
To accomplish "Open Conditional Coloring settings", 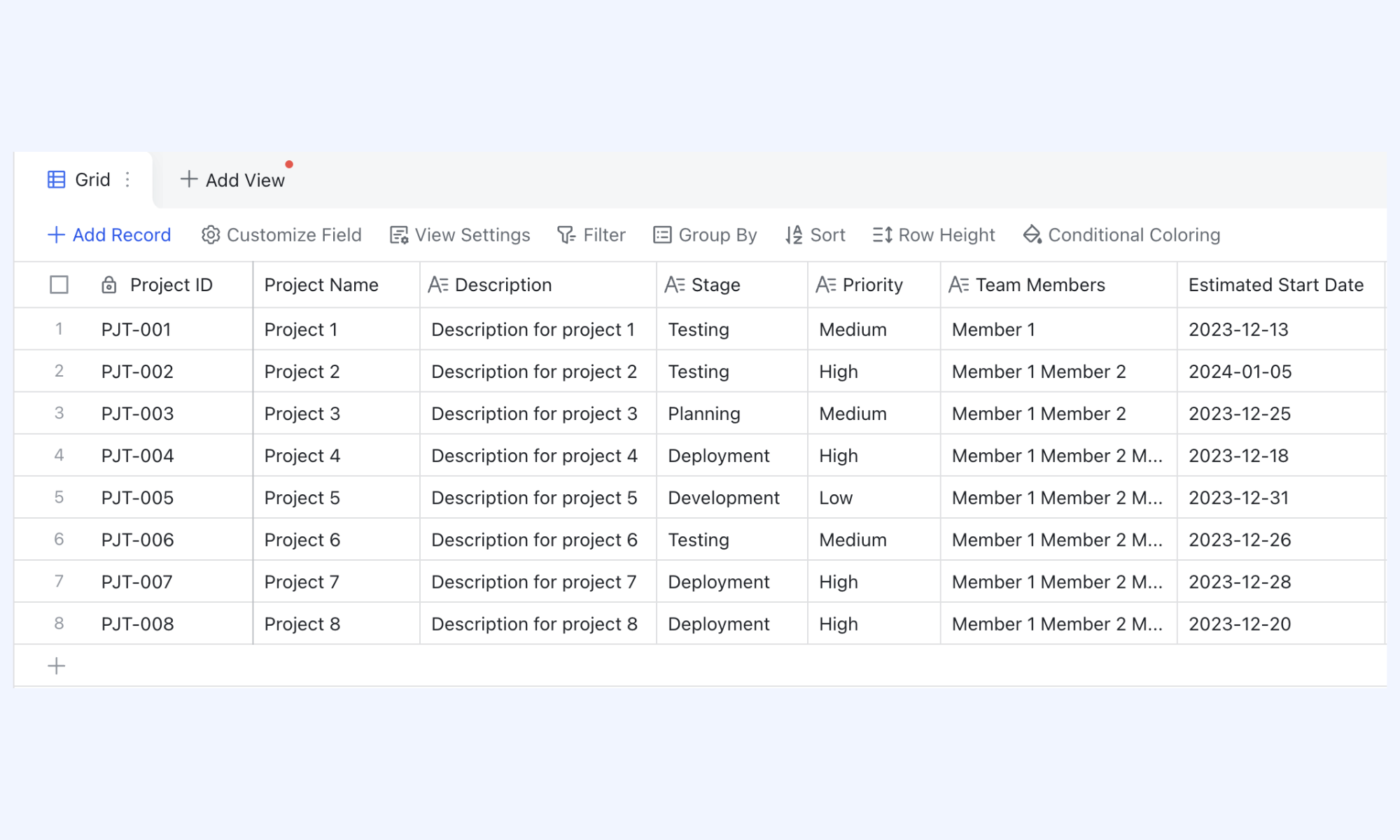I will (x=1121, y=235).
